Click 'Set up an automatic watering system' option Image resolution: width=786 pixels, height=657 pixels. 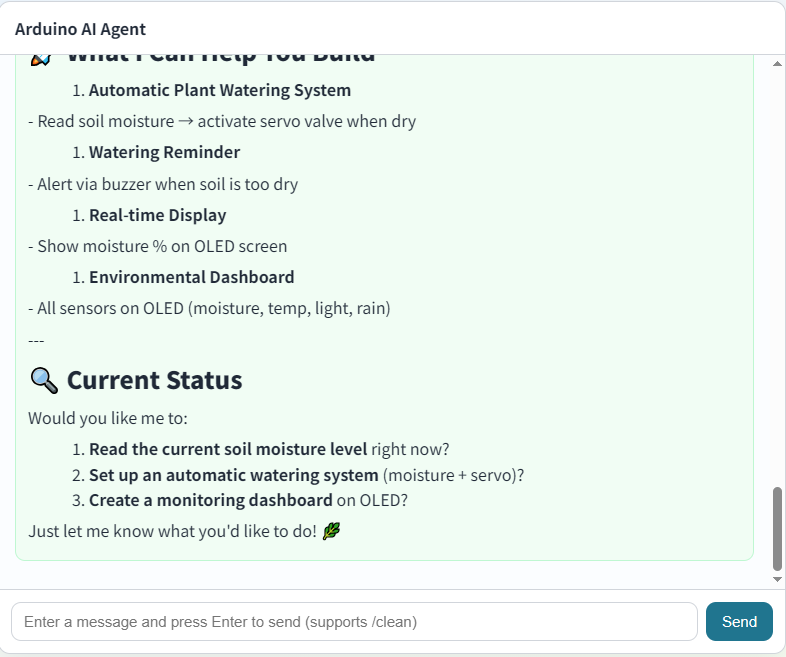(234, 475)
